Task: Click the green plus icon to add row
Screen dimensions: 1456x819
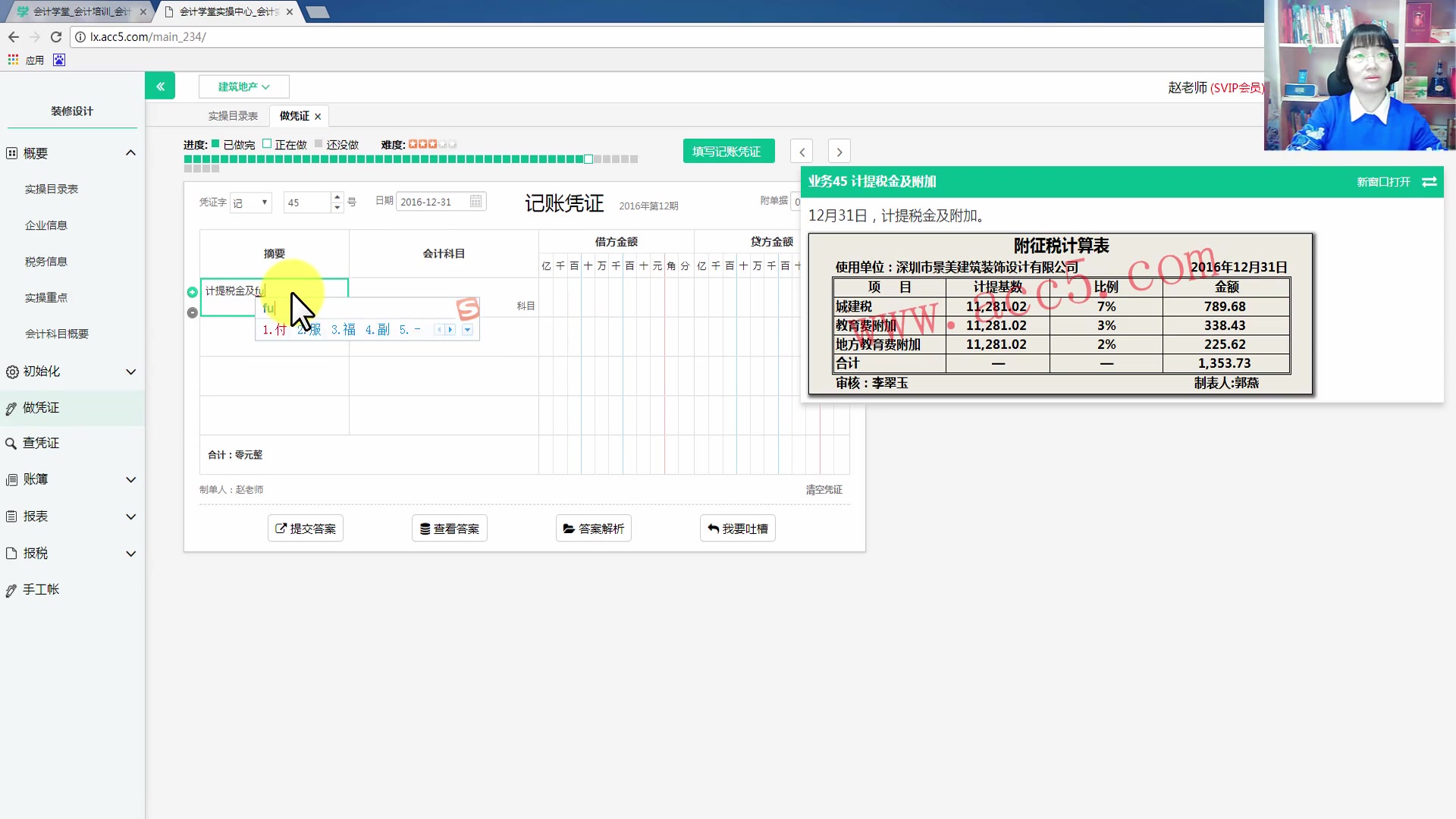Action: pyautogui.click(x=192, y=290)
